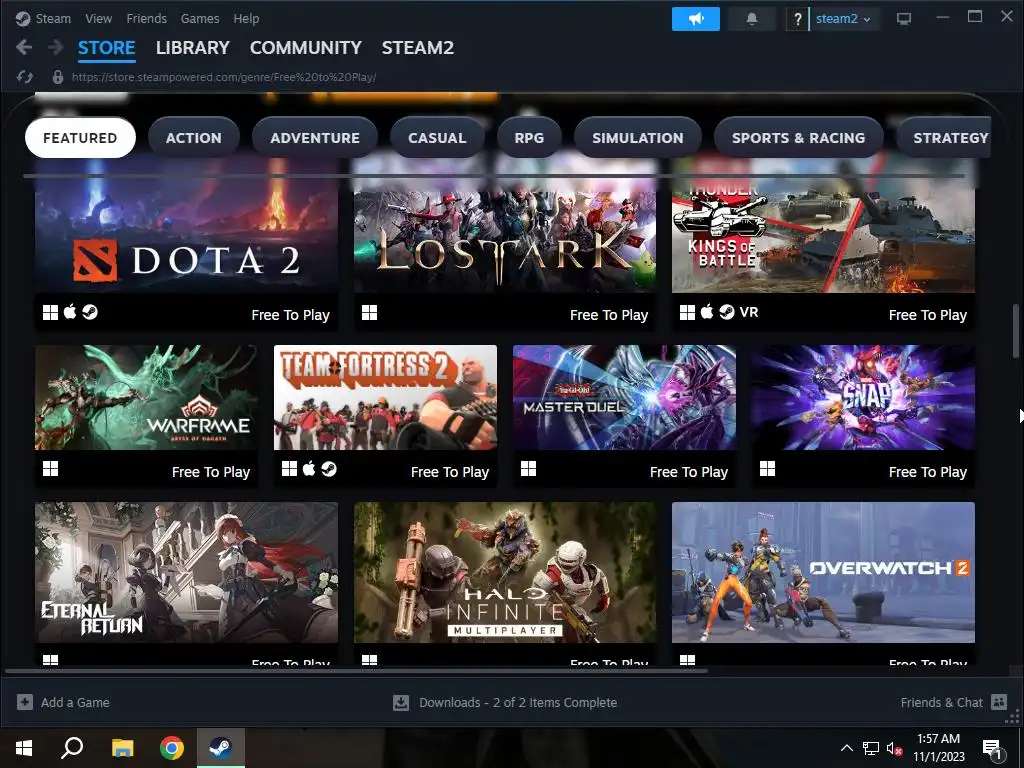Select the ACTION category pill

(194, 138)
